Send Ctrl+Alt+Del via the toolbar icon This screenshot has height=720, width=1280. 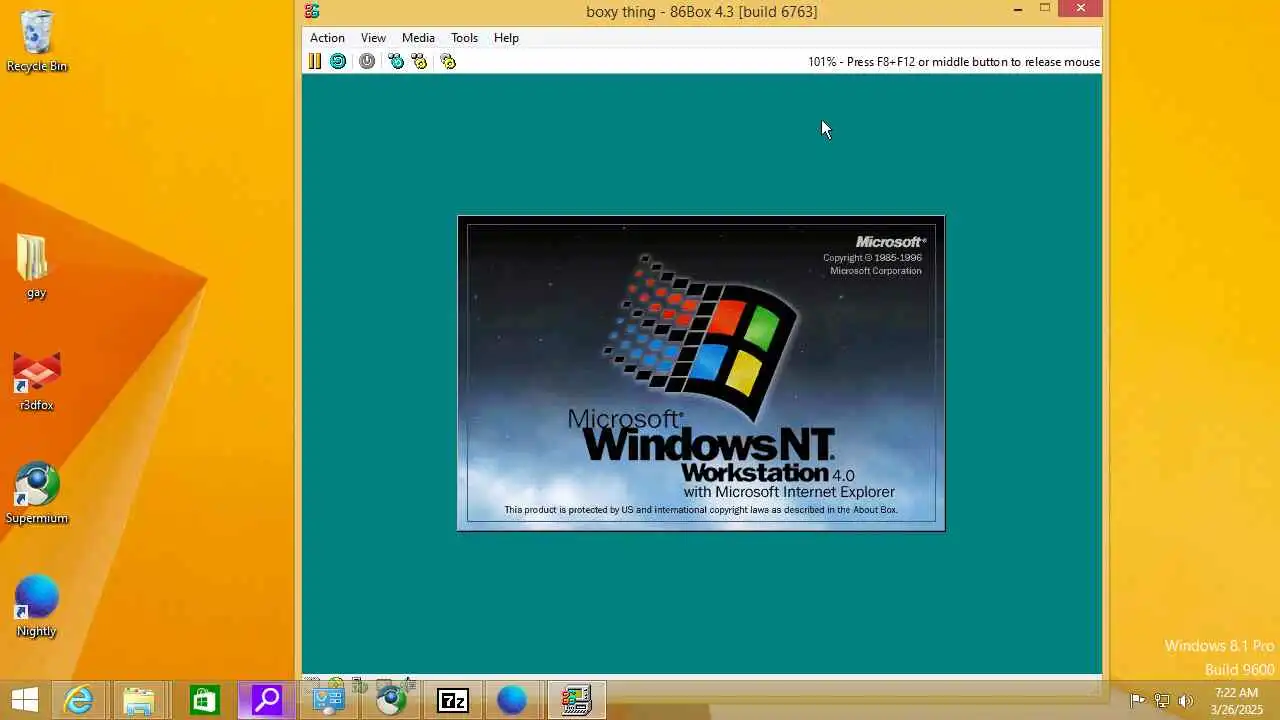pyautogui.click(x=396, y=61)
